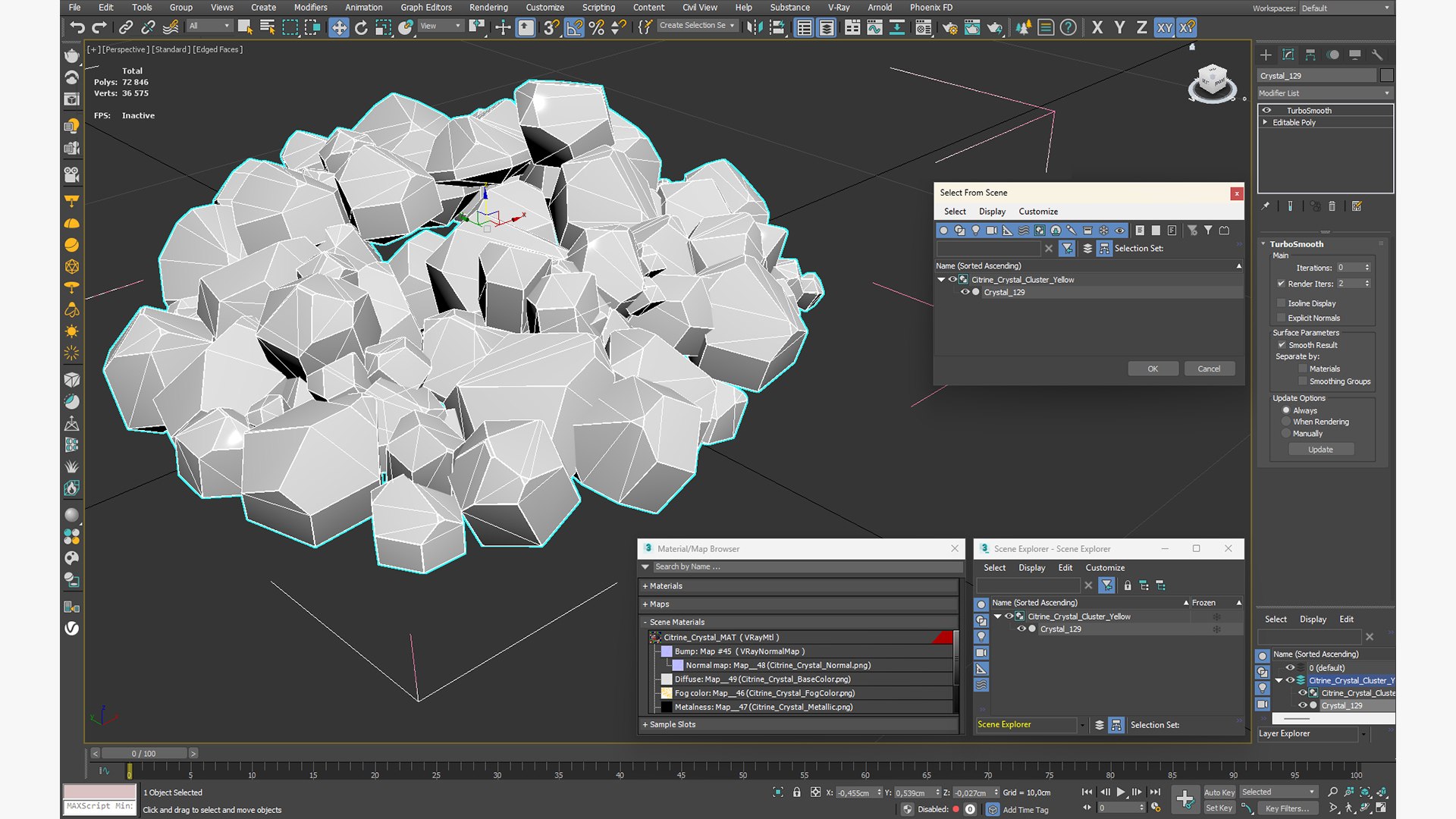Expand the Editable Poly stack entry

pos(1265,122)
